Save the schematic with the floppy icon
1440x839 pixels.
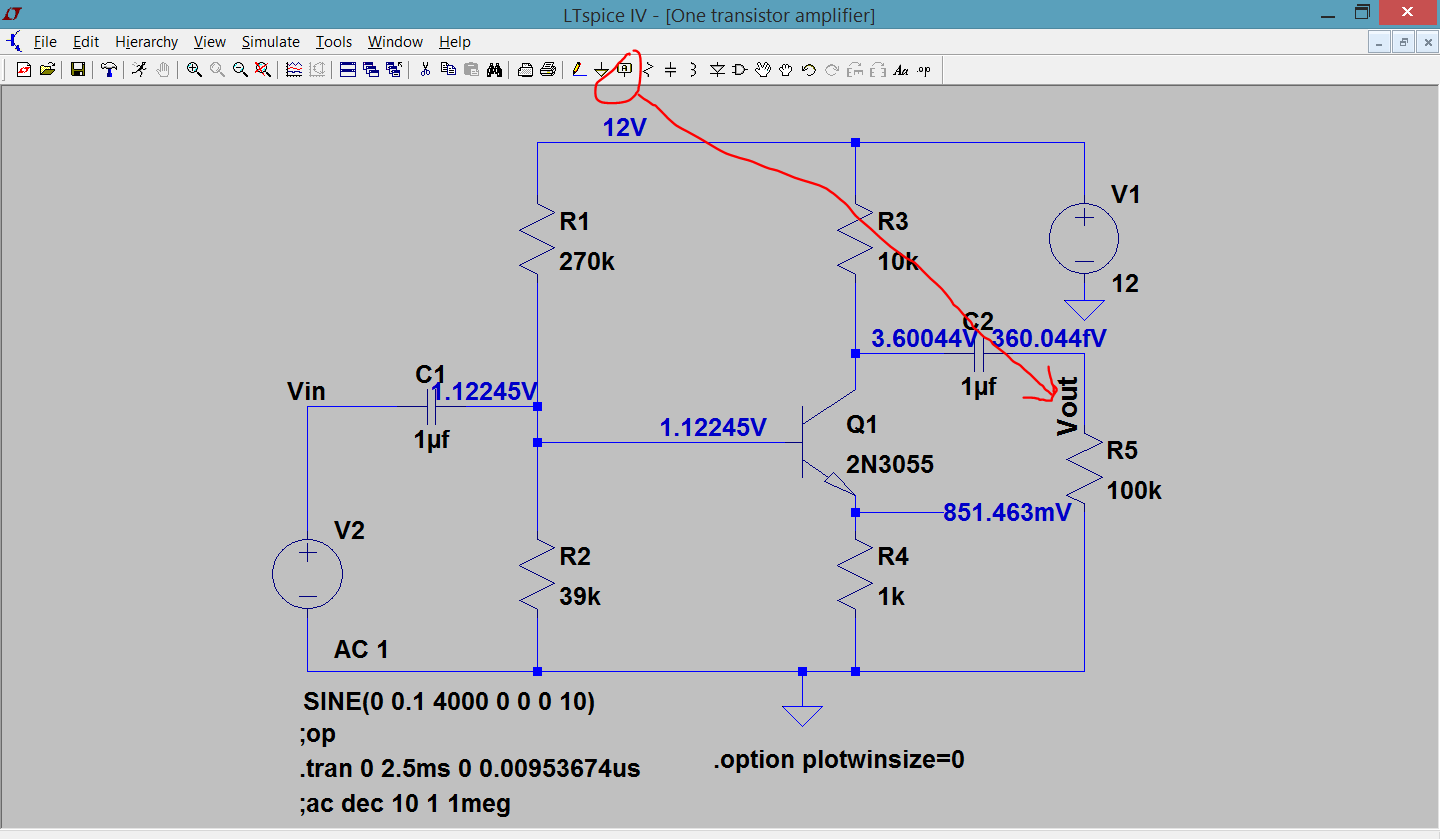click(77, 70)
